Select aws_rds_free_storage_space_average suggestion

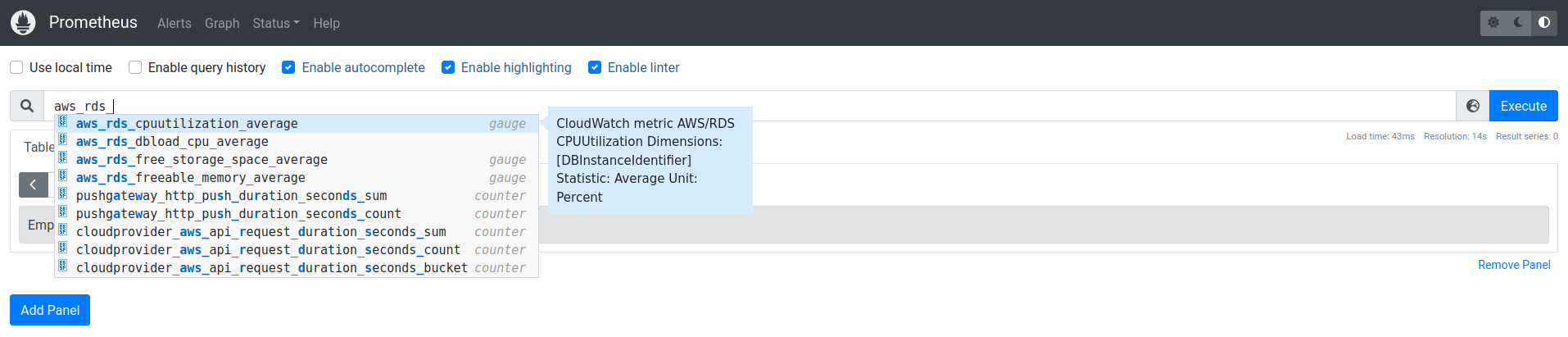click(202, 160)
